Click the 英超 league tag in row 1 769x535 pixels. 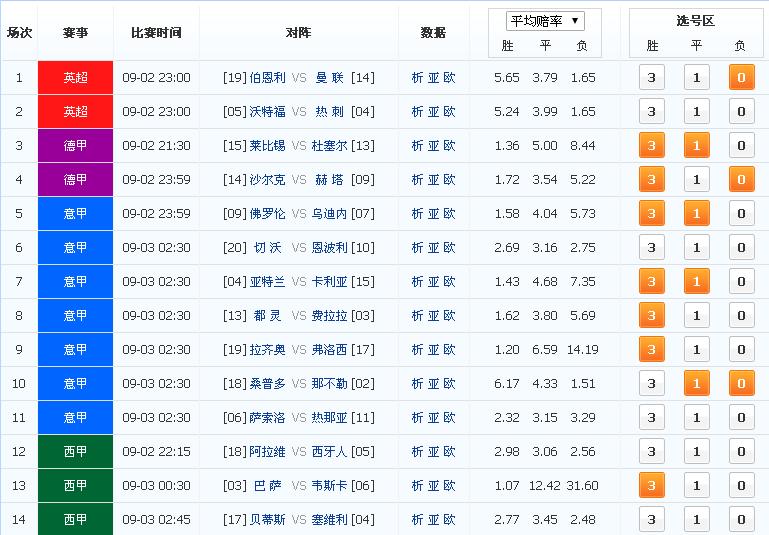(x=76, y=77)
